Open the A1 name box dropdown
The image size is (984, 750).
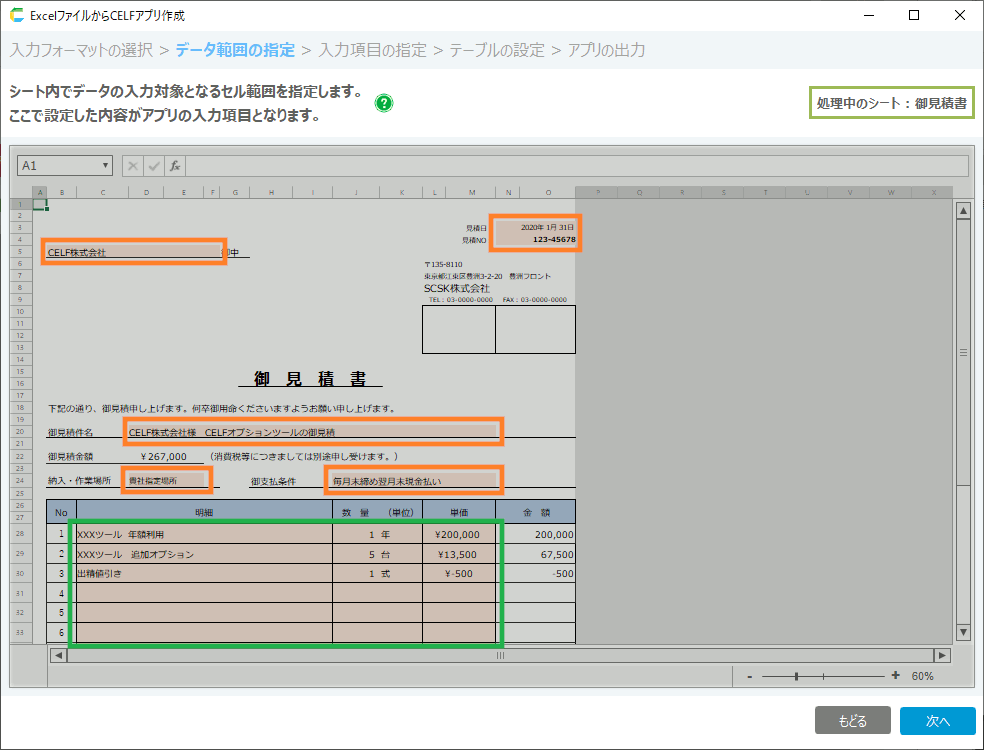(106, 166)
